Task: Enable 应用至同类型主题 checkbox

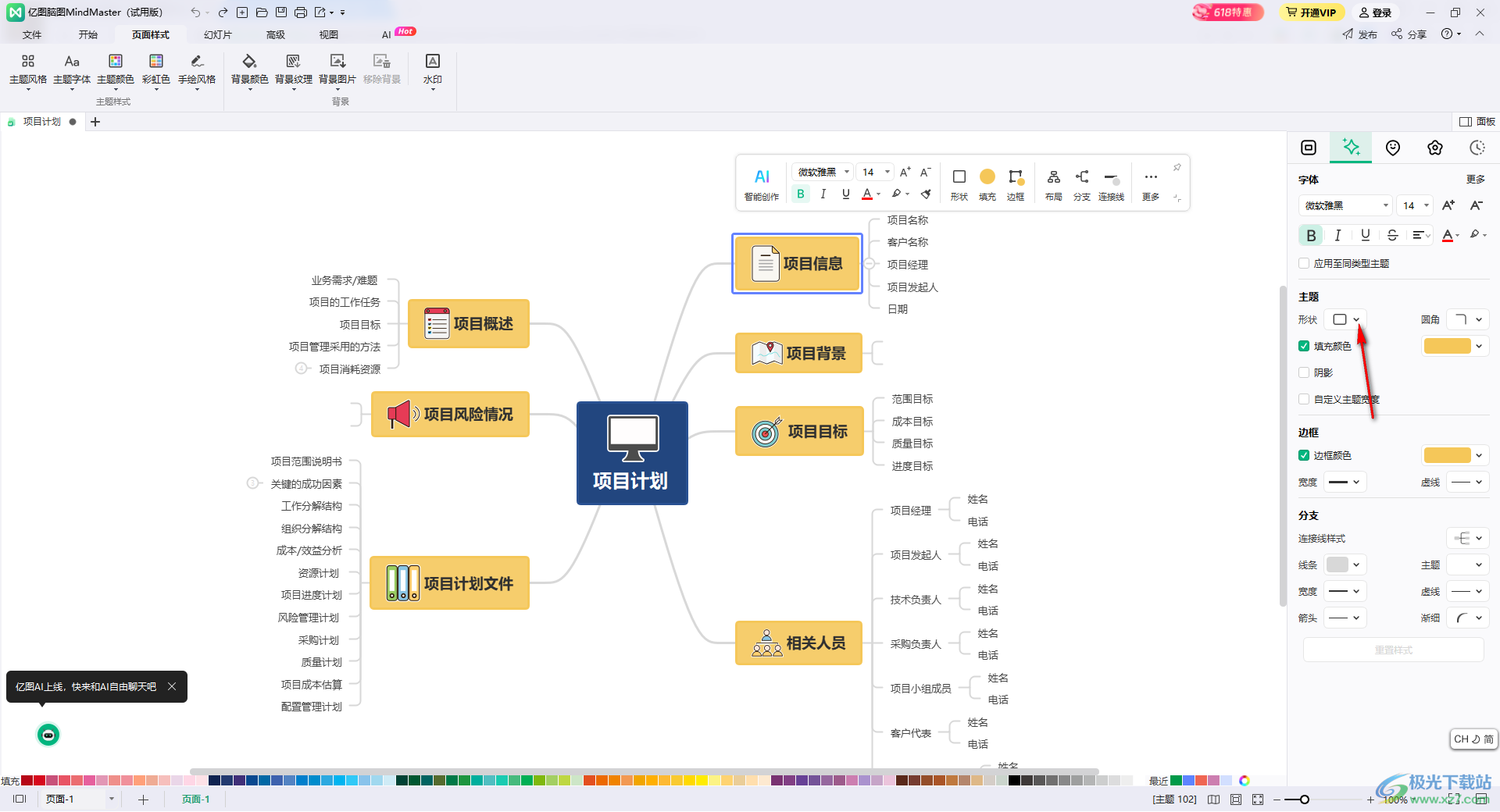Action: [x=1304, y=263]
